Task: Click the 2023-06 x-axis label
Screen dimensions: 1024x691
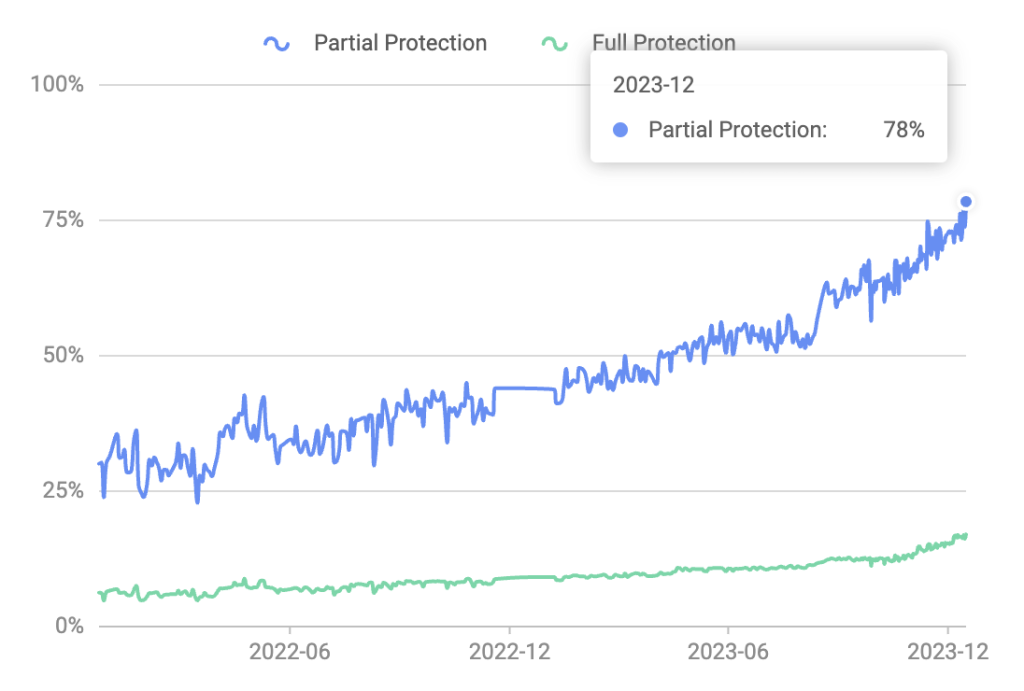Action: click(728, 651)
